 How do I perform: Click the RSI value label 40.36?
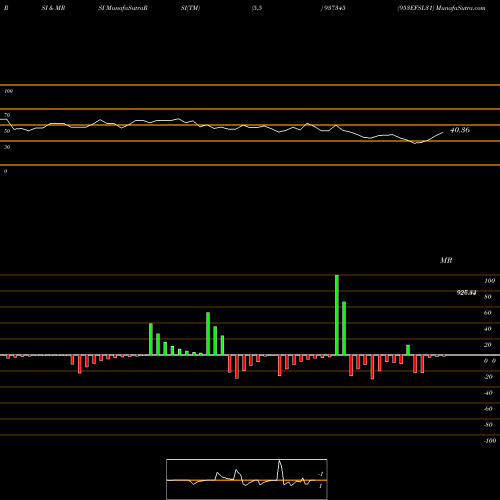click(x=460, y=130)
